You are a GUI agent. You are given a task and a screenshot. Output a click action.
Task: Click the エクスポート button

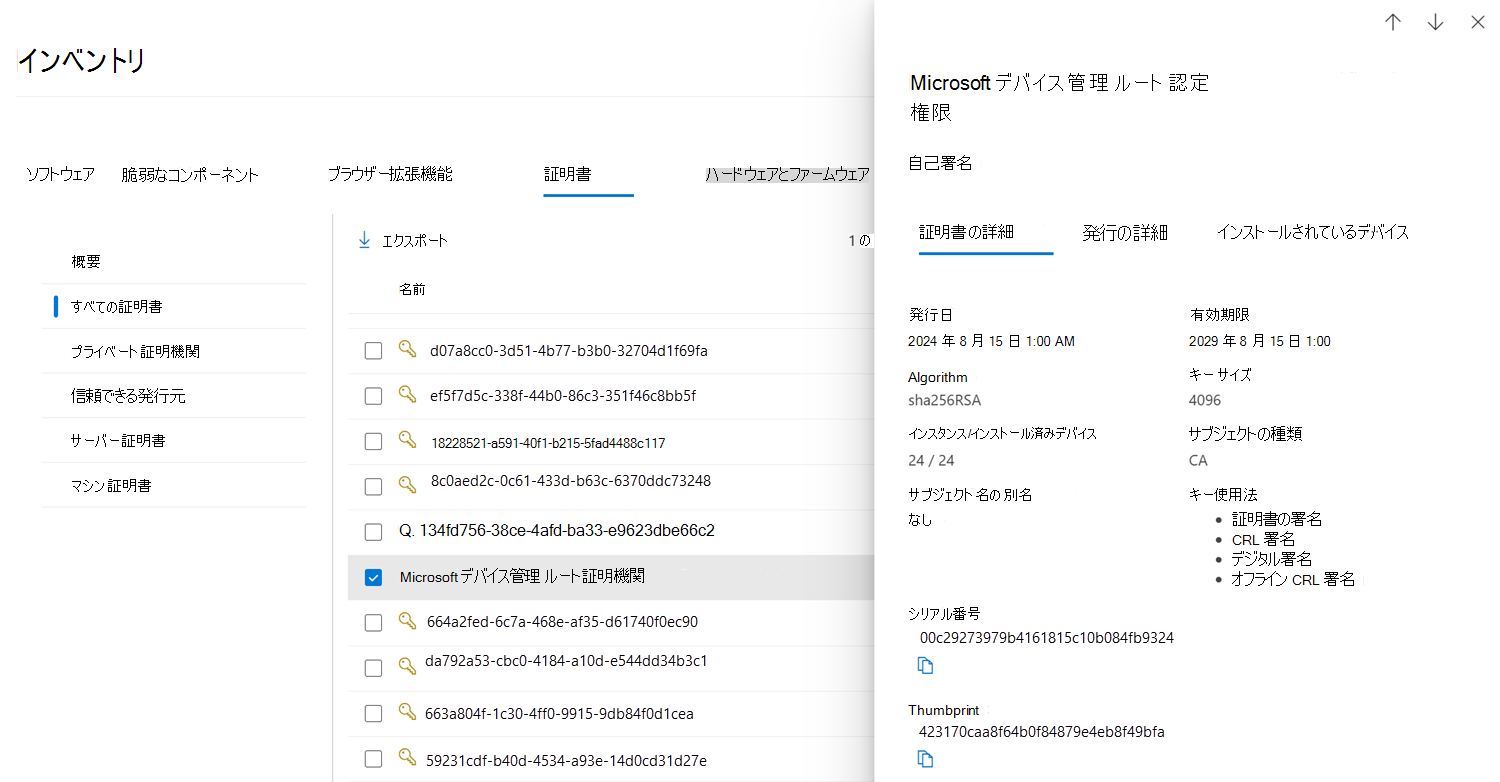(x=403, y=240)
